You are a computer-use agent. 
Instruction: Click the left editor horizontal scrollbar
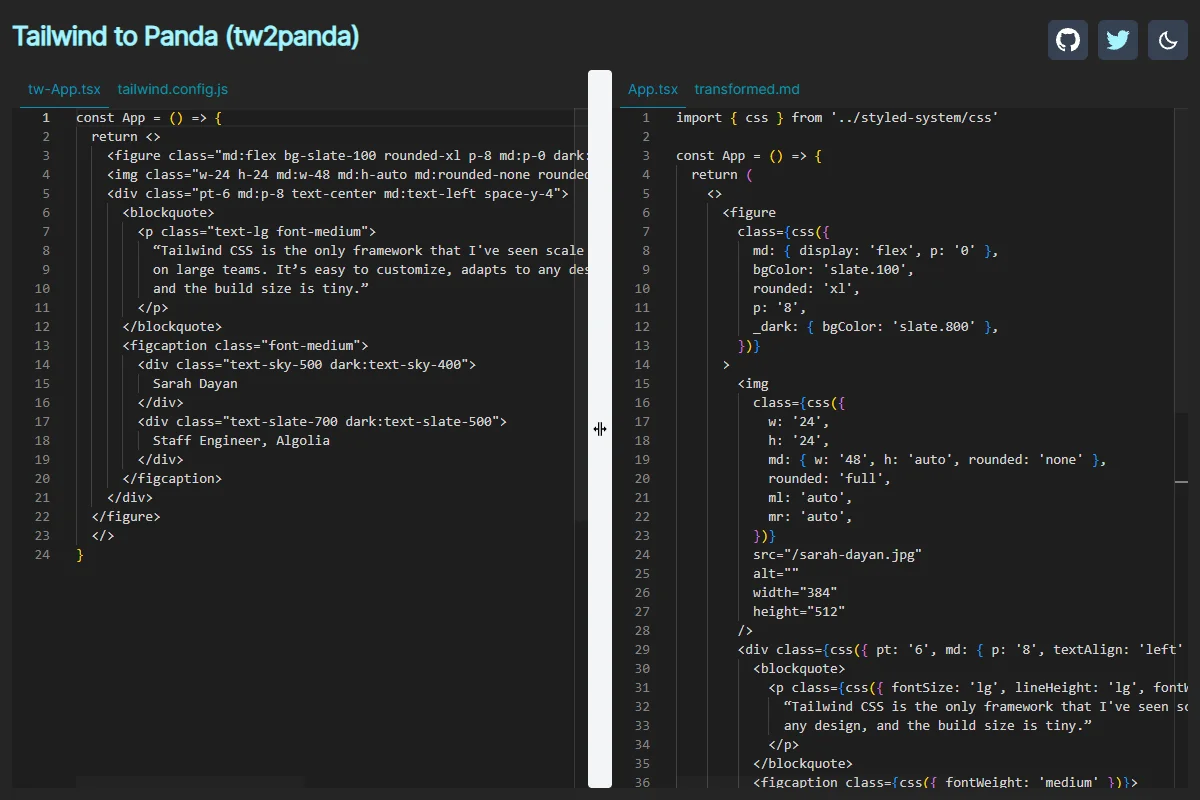coord(190,781)
